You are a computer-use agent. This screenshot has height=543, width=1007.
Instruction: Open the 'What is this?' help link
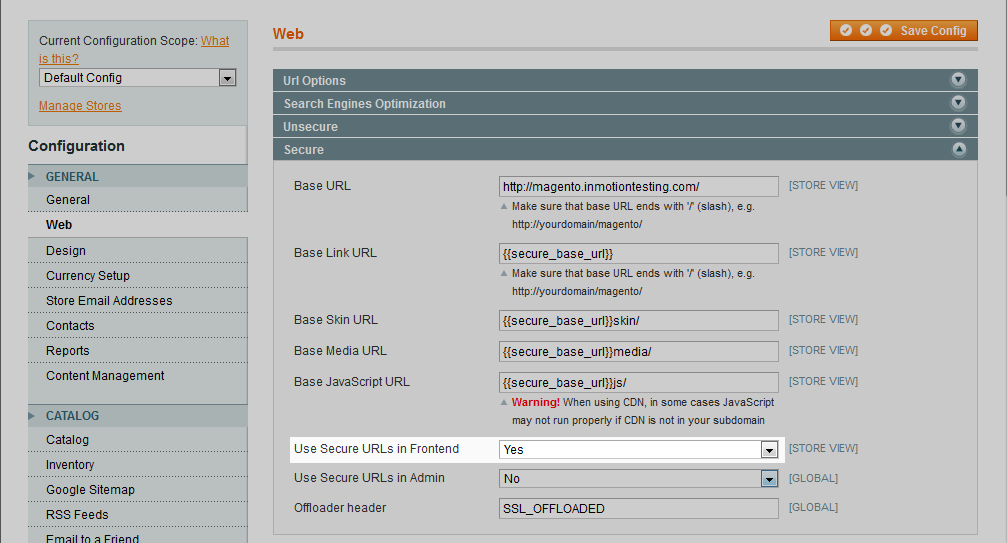click(214, 41)
